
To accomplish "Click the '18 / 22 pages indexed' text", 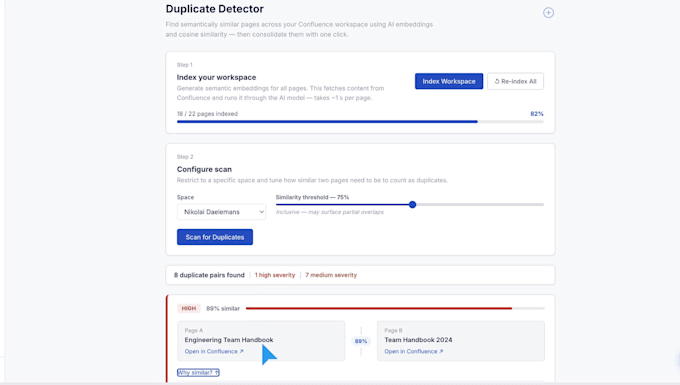I will 207,114.
